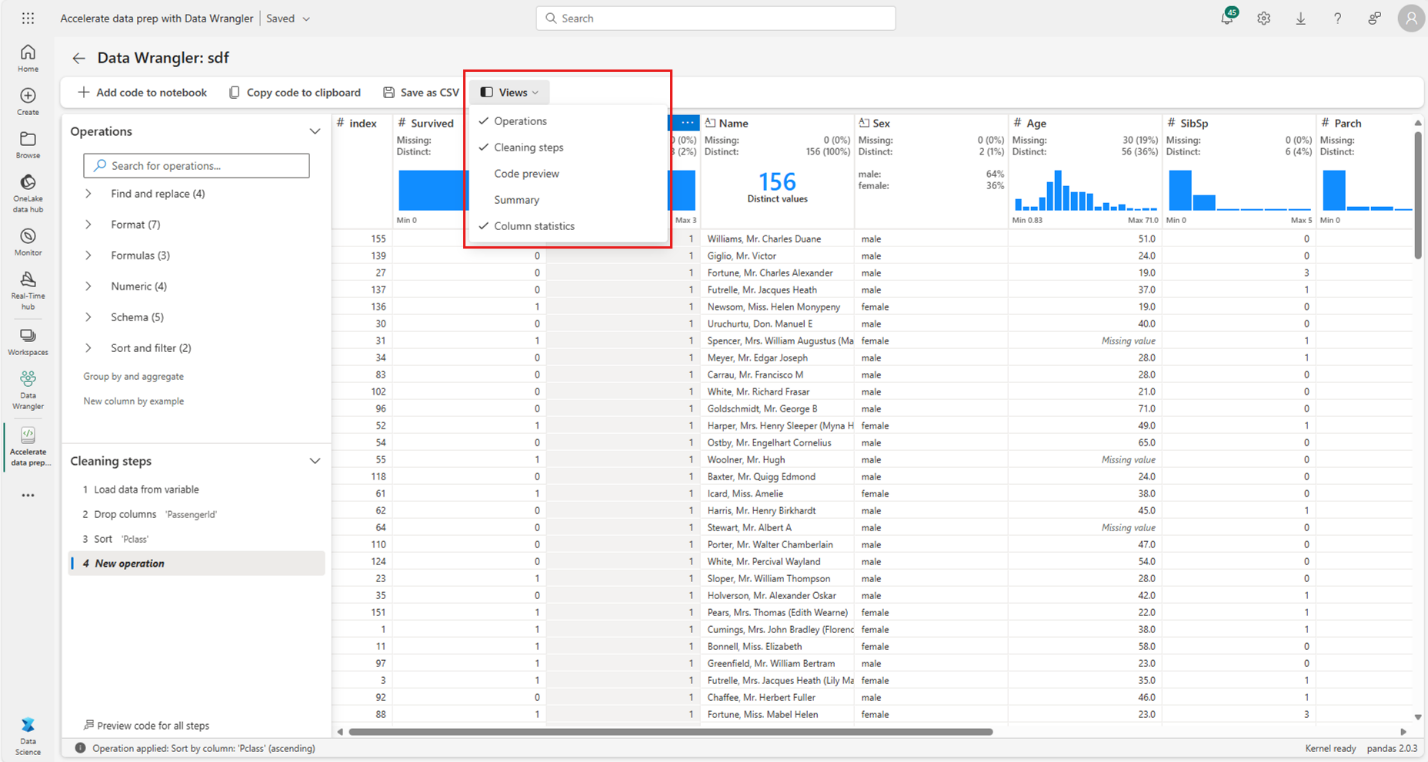Open OneLake data hub
1428x762 pixels.
pos(28,193)
